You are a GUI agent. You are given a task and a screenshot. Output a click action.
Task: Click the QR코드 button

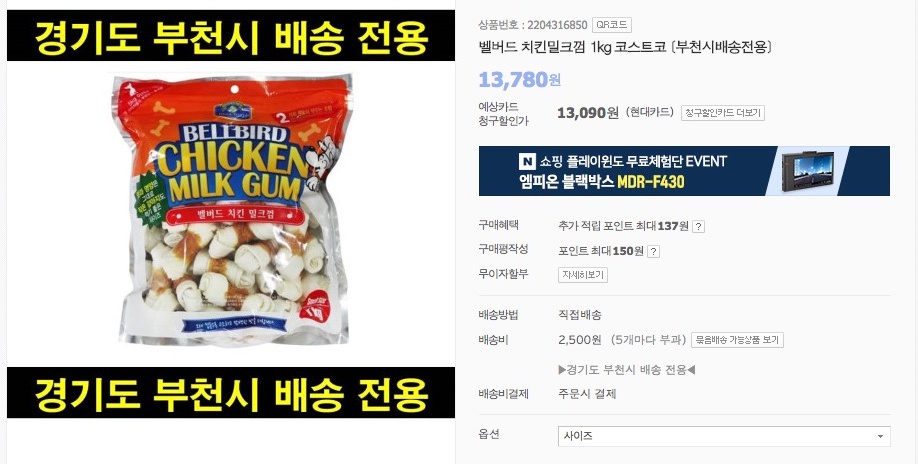[611, 25]
